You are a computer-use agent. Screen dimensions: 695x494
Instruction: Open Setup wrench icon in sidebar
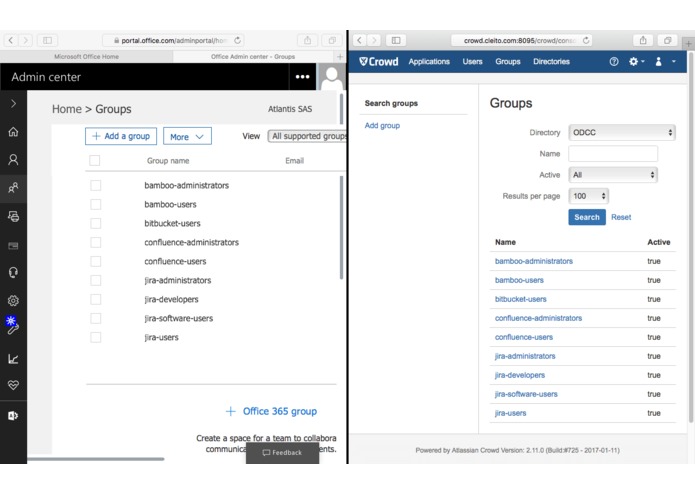coord(12,328)
